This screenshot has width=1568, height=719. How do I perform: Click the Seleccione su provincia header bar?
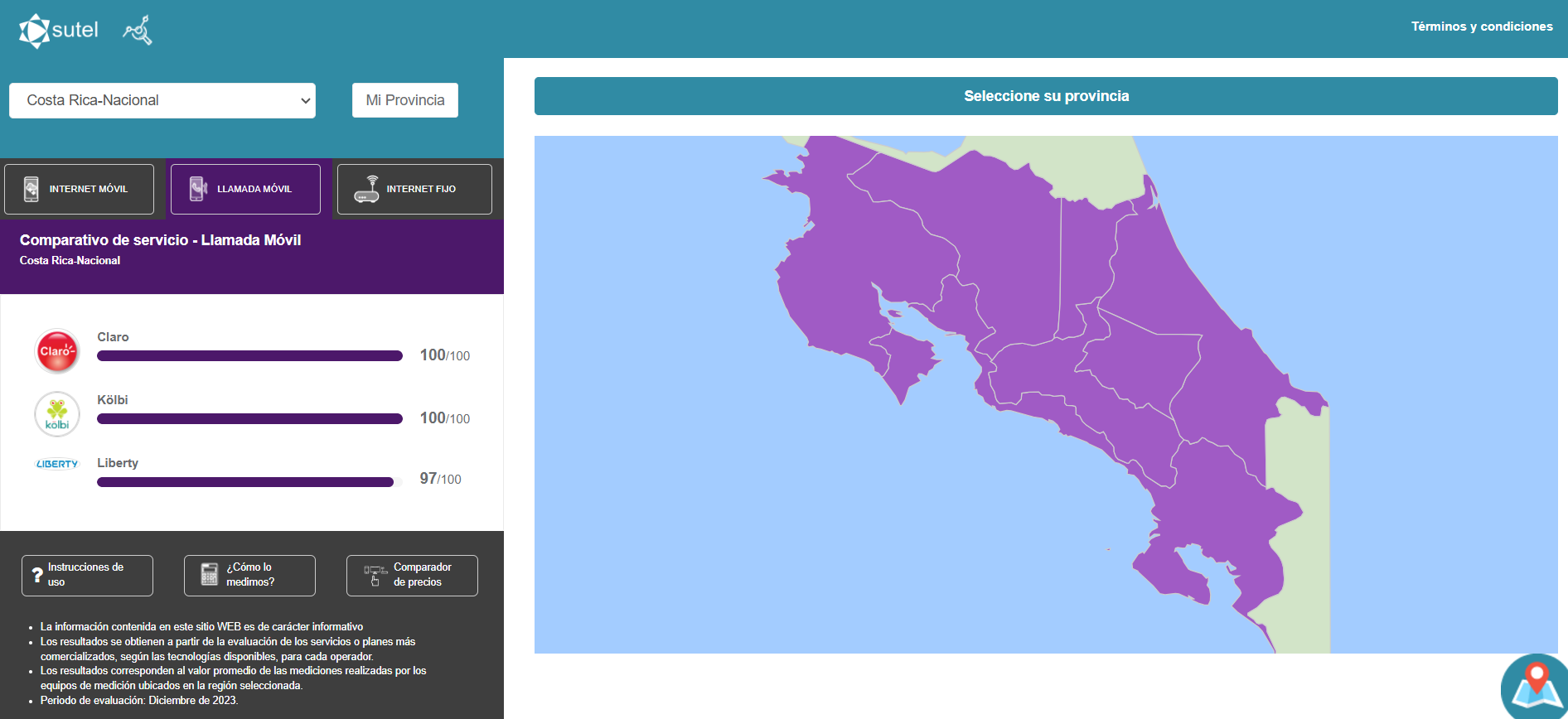[1046, 96]
